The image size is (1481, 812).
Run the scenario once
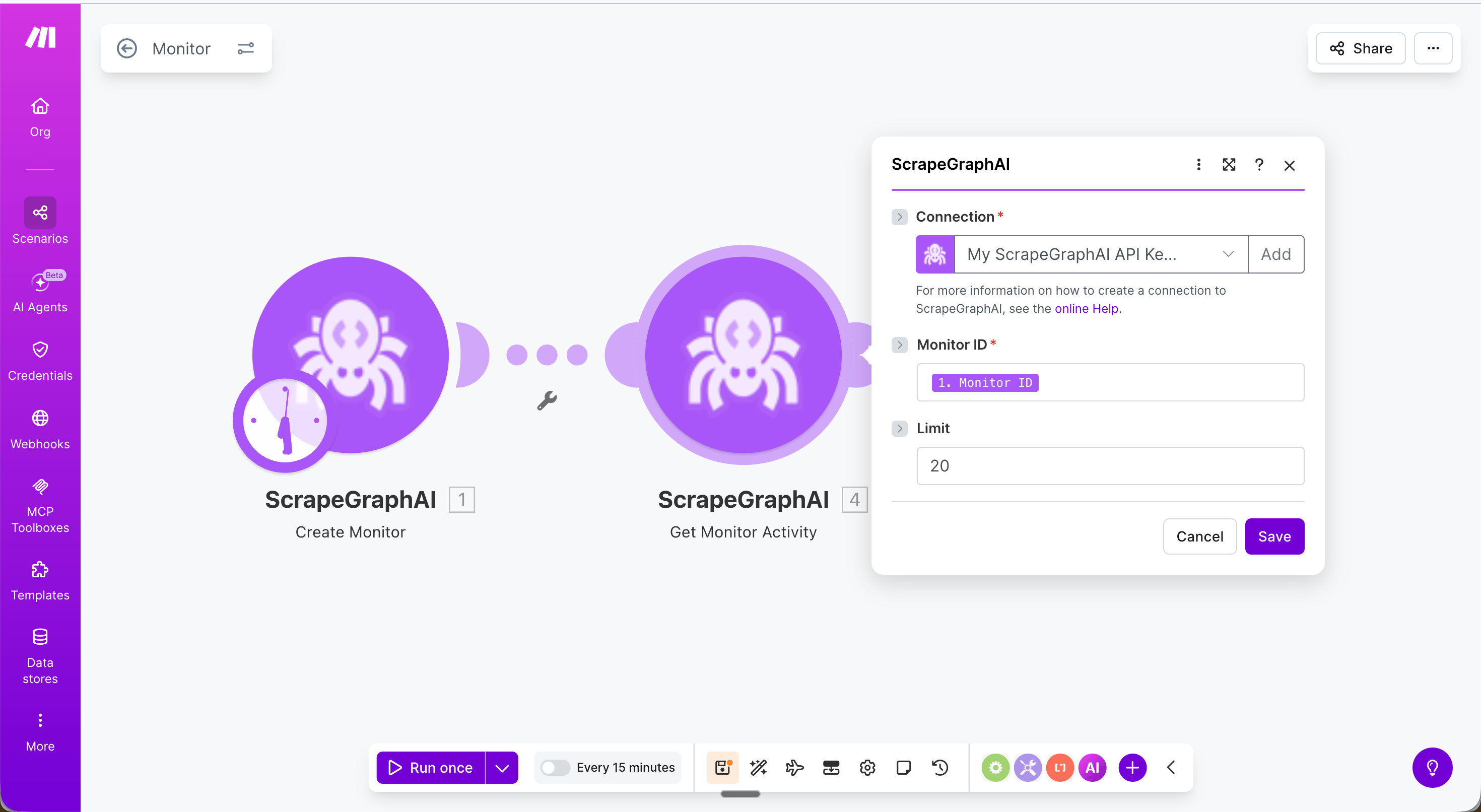431,767
